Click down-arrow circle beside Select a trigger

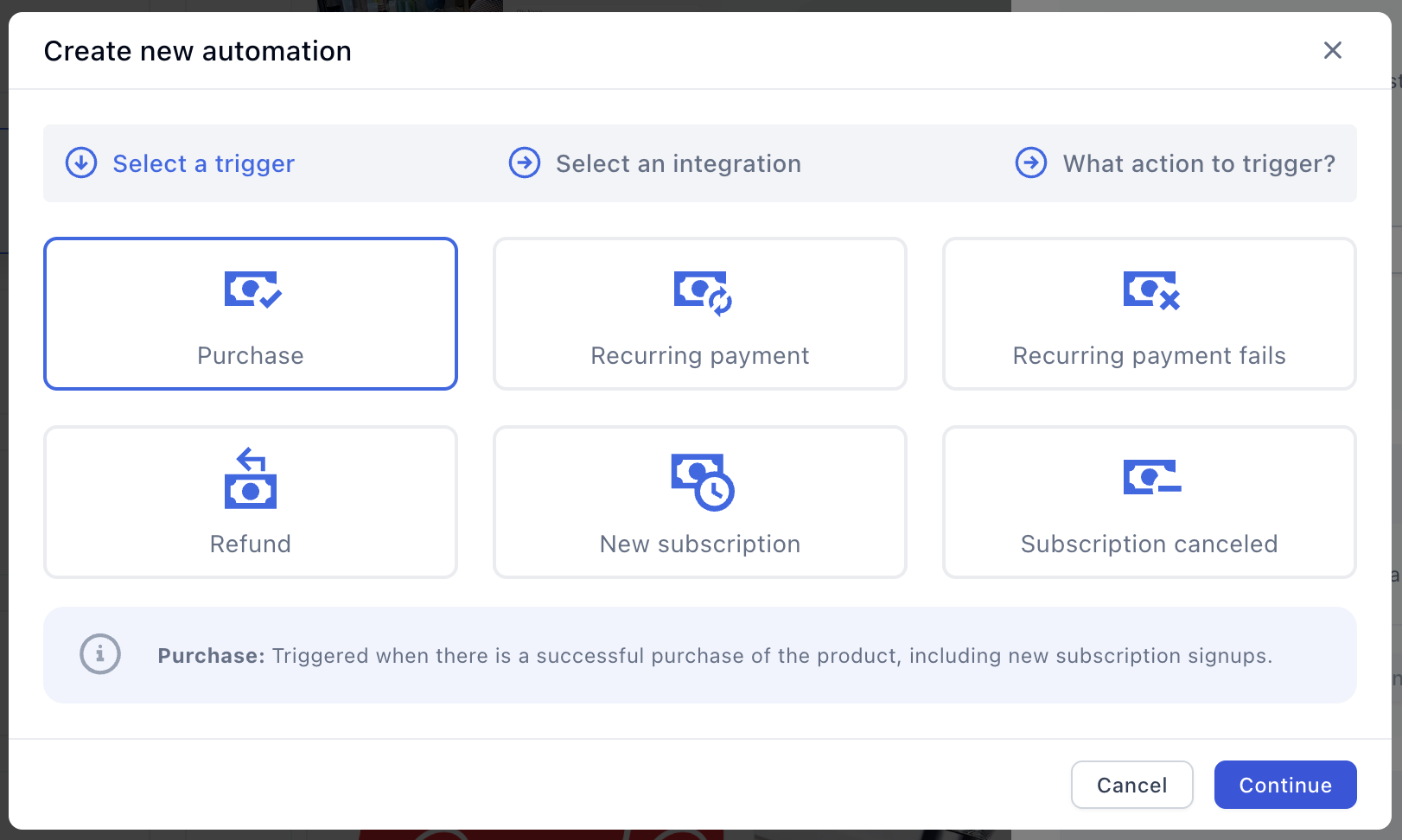pyautogui.click(x=81, y=162)
